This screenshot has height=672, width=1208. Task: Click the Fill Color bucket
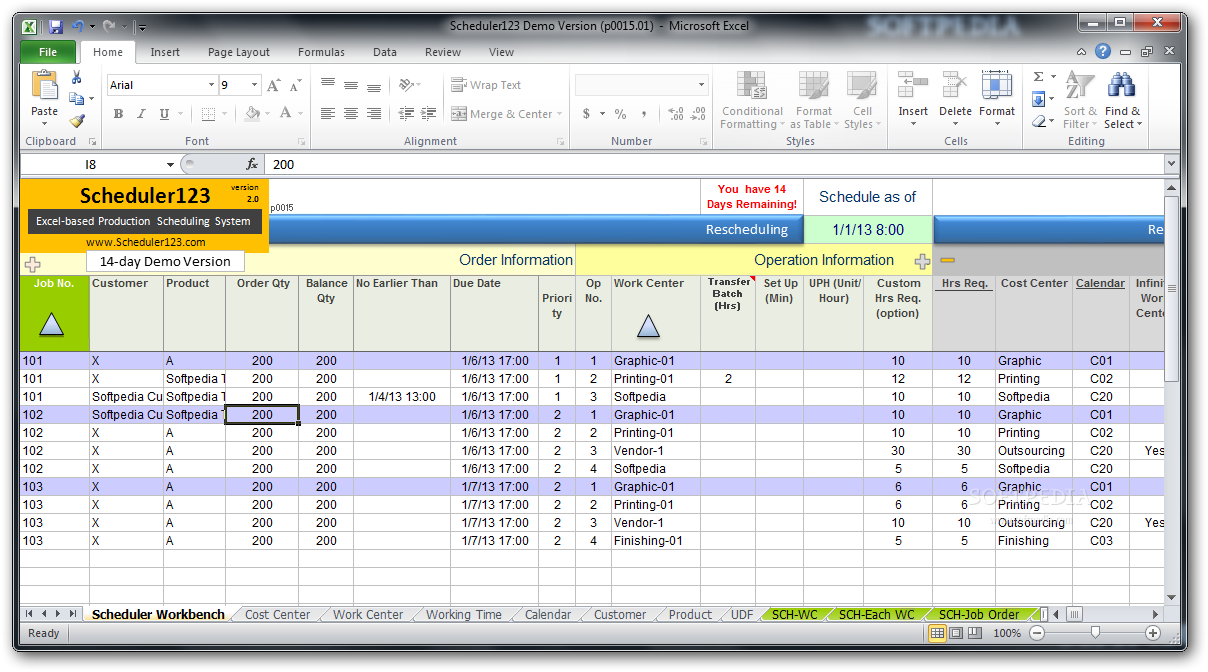pyautogui.click(x=252, y=114)
